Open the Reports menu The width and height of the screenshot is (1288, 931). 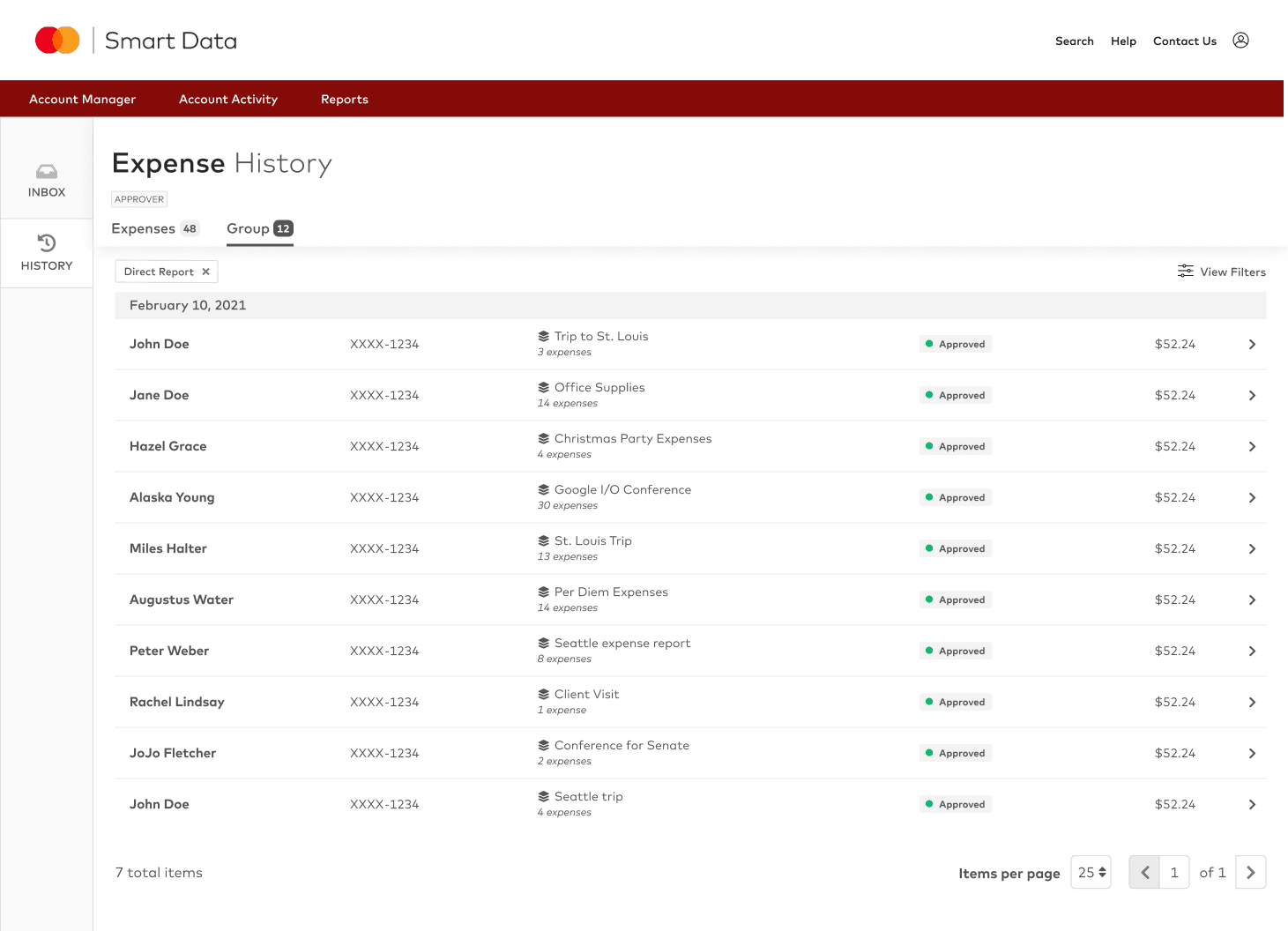pos(345,99)
